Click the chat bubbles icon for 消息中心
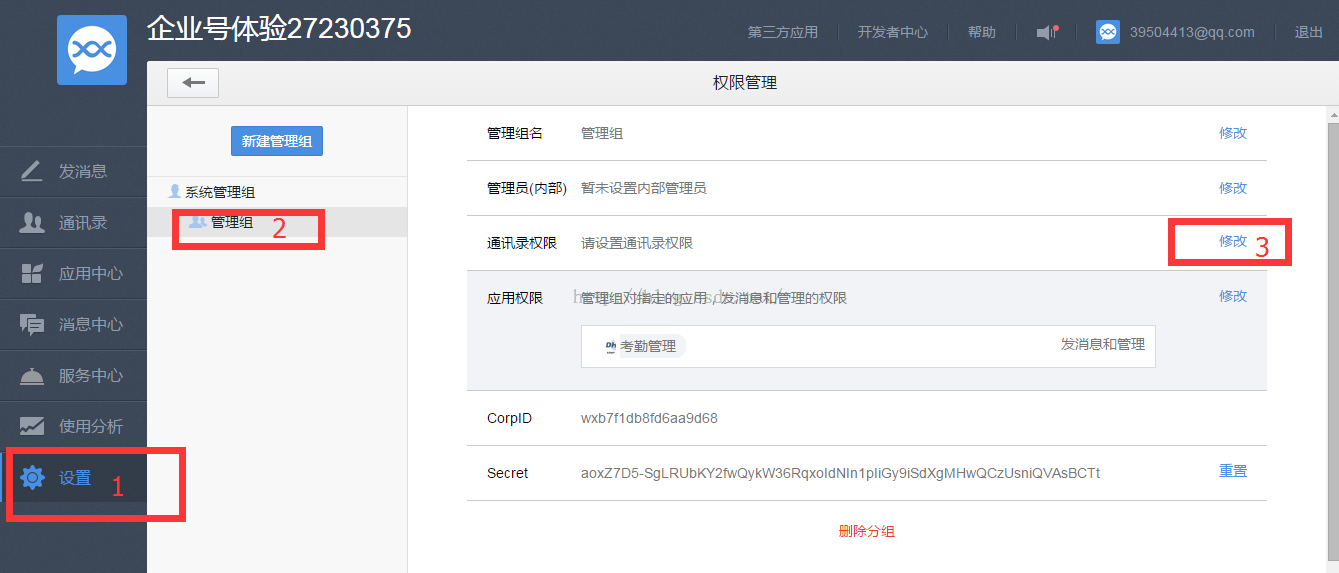This screenshot has height=573, width=1339. click(x=32, y=324)
